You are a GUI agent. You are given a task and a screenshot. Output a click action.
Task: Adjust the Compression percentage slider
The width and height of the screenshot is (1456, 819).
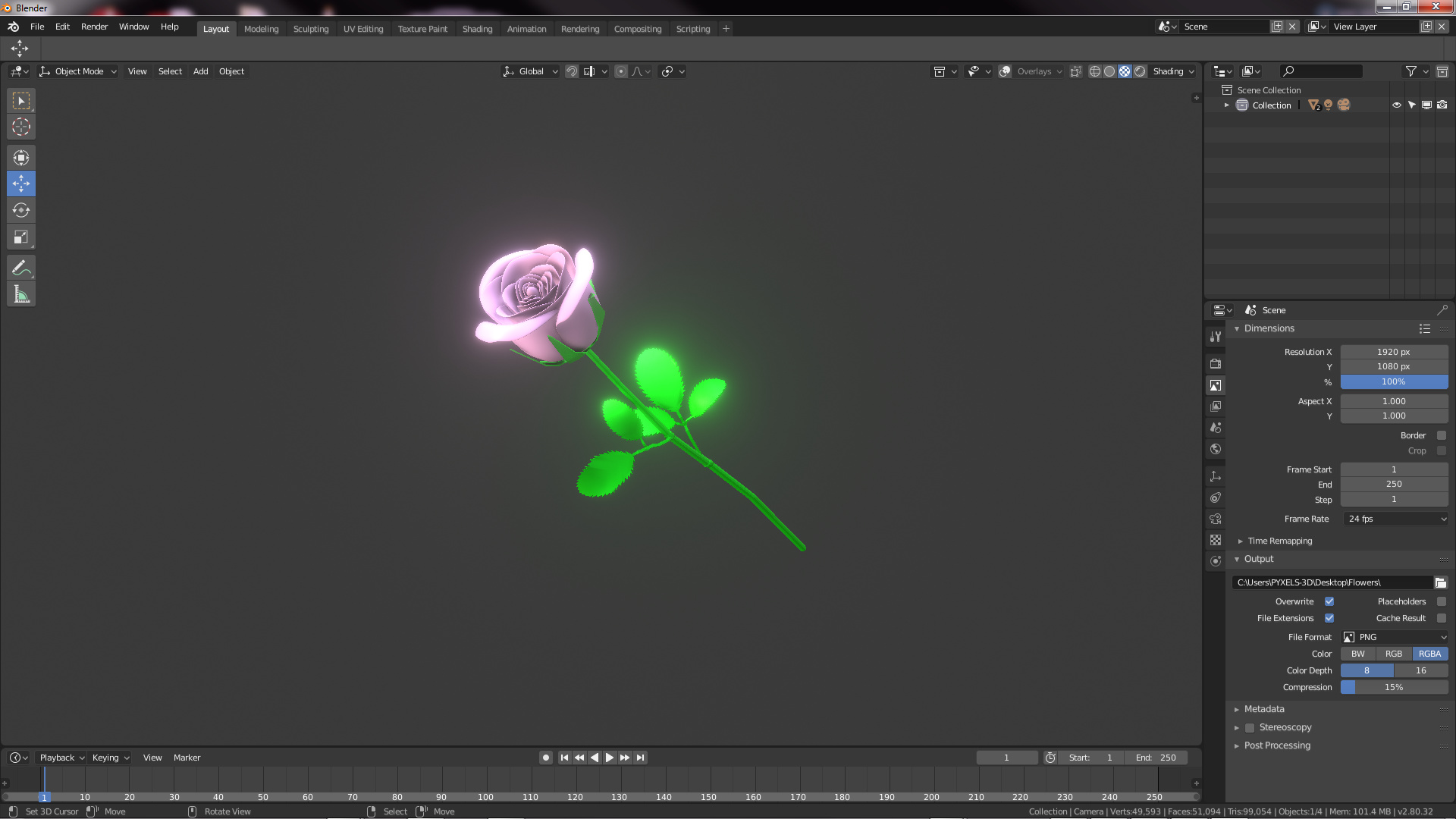pyautogui.click(x=1394, y=687)
